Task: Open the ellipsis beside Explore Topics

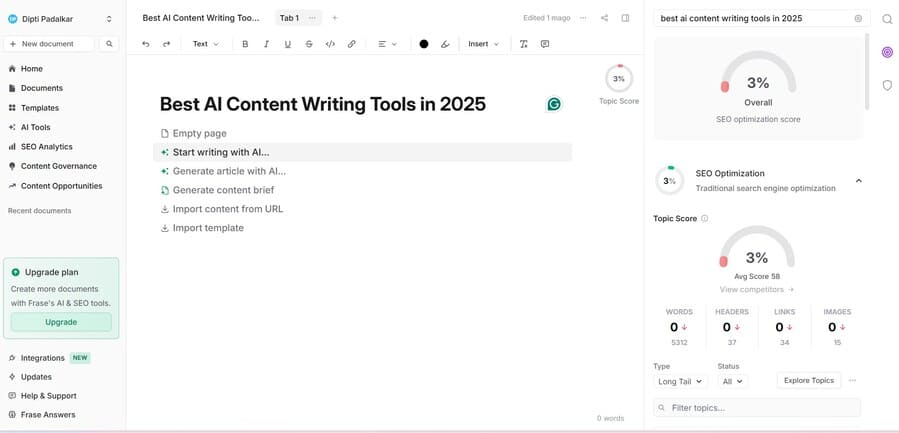Action: point(853,380)
